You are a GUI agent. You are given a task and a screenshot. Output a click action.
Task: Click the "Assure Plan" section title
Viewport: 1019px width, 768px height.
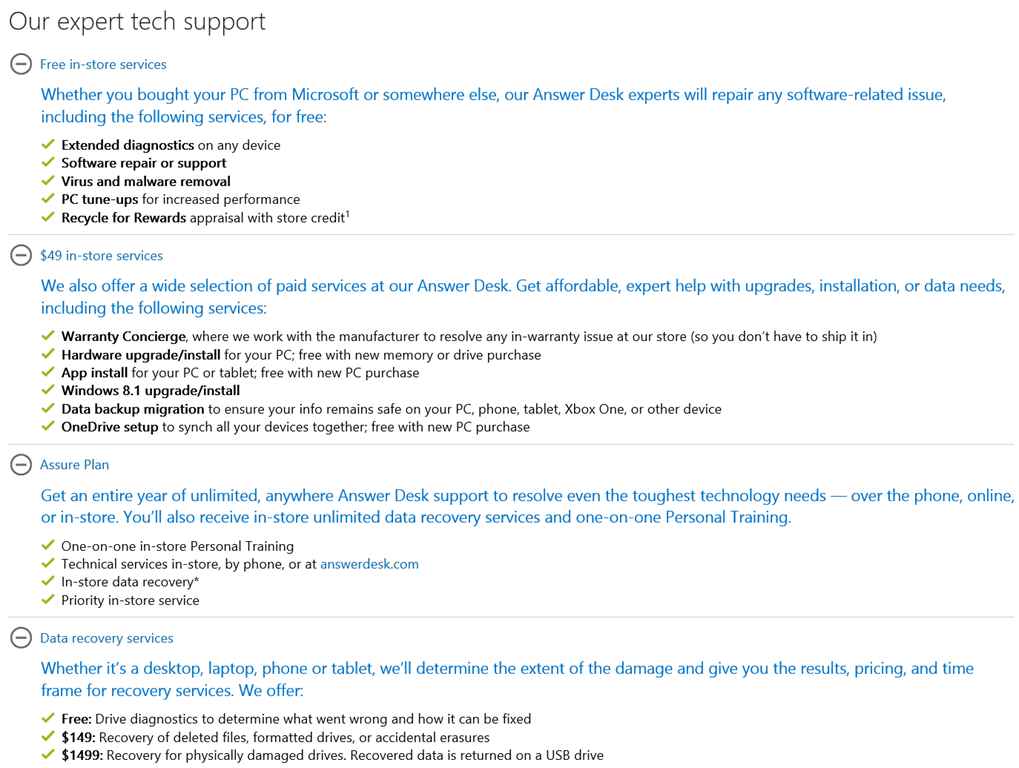pyautogui.click(x=74, y=464)
